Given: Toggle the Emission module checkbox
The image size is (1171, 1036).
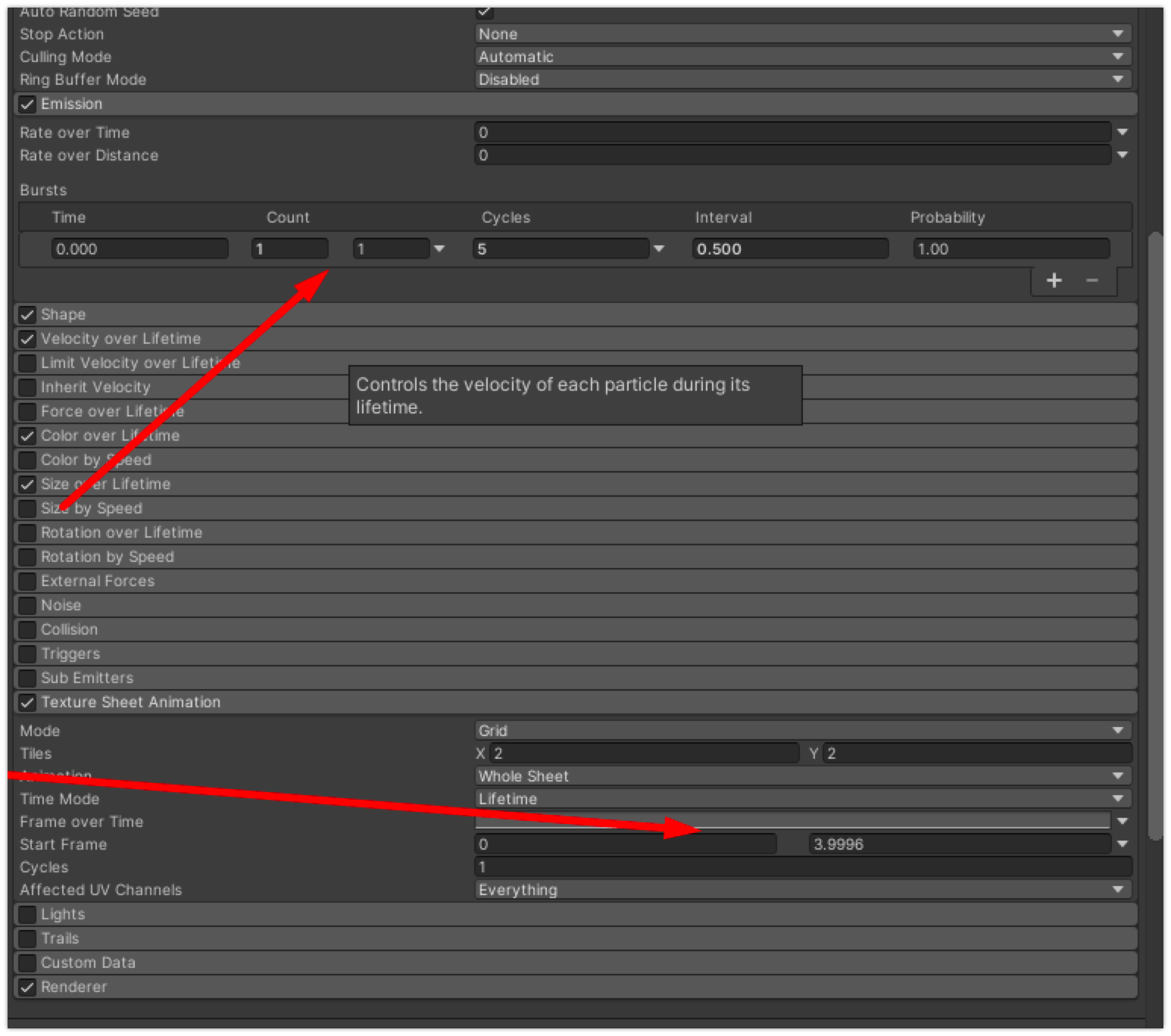Looking at the screenshot, I should point(27,105).
